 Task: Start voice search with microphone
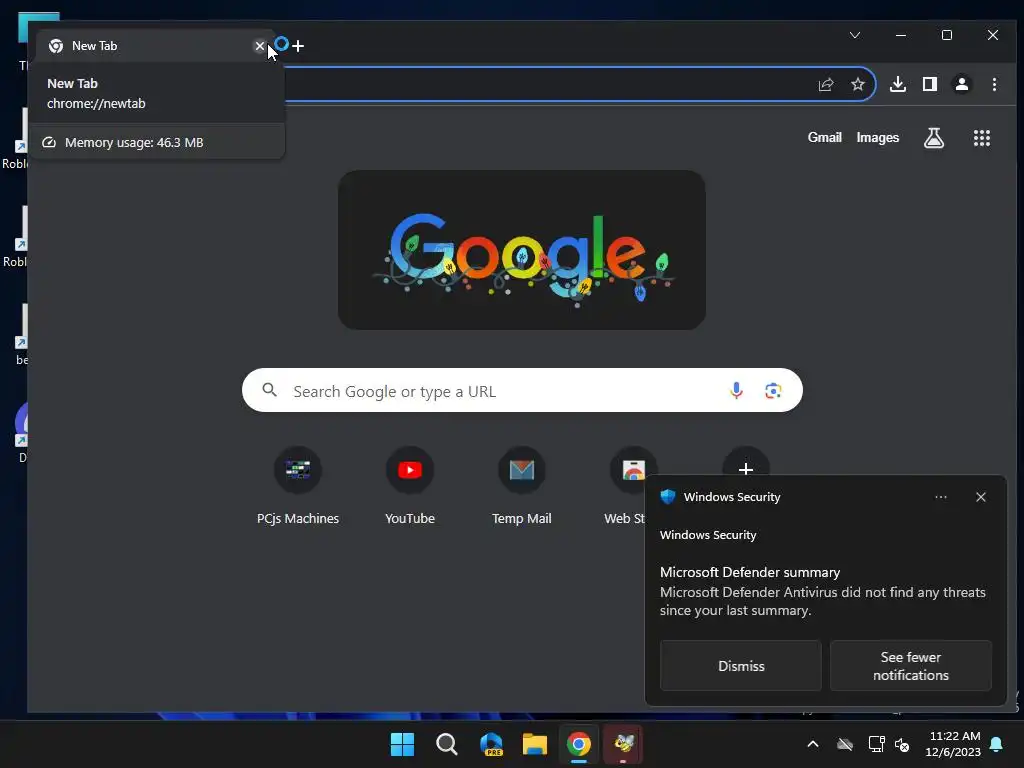[736, 391]
